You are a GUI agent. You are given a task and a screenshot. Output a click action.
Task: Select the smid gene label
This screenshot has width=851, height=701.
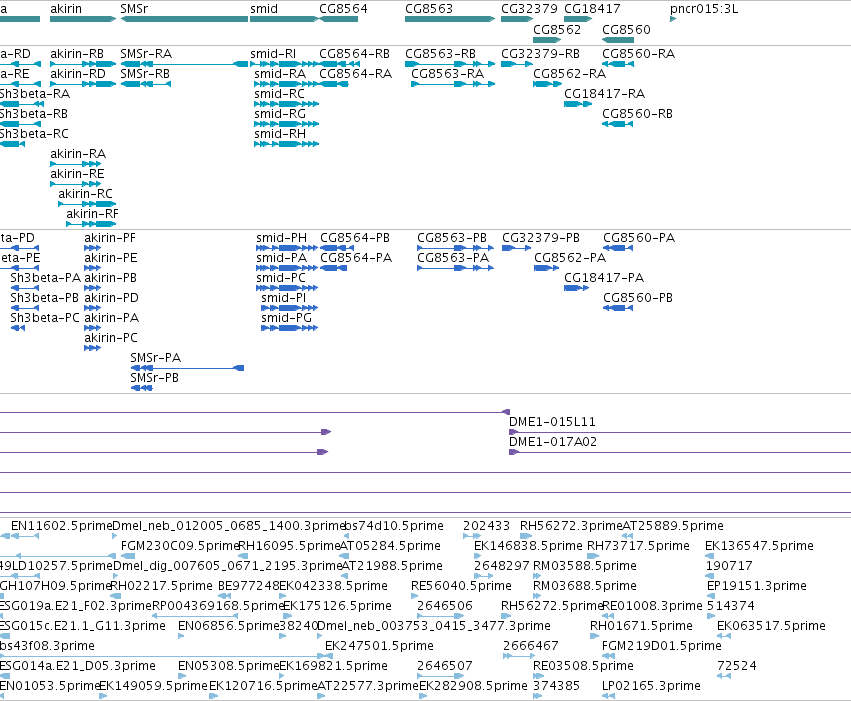264,9
